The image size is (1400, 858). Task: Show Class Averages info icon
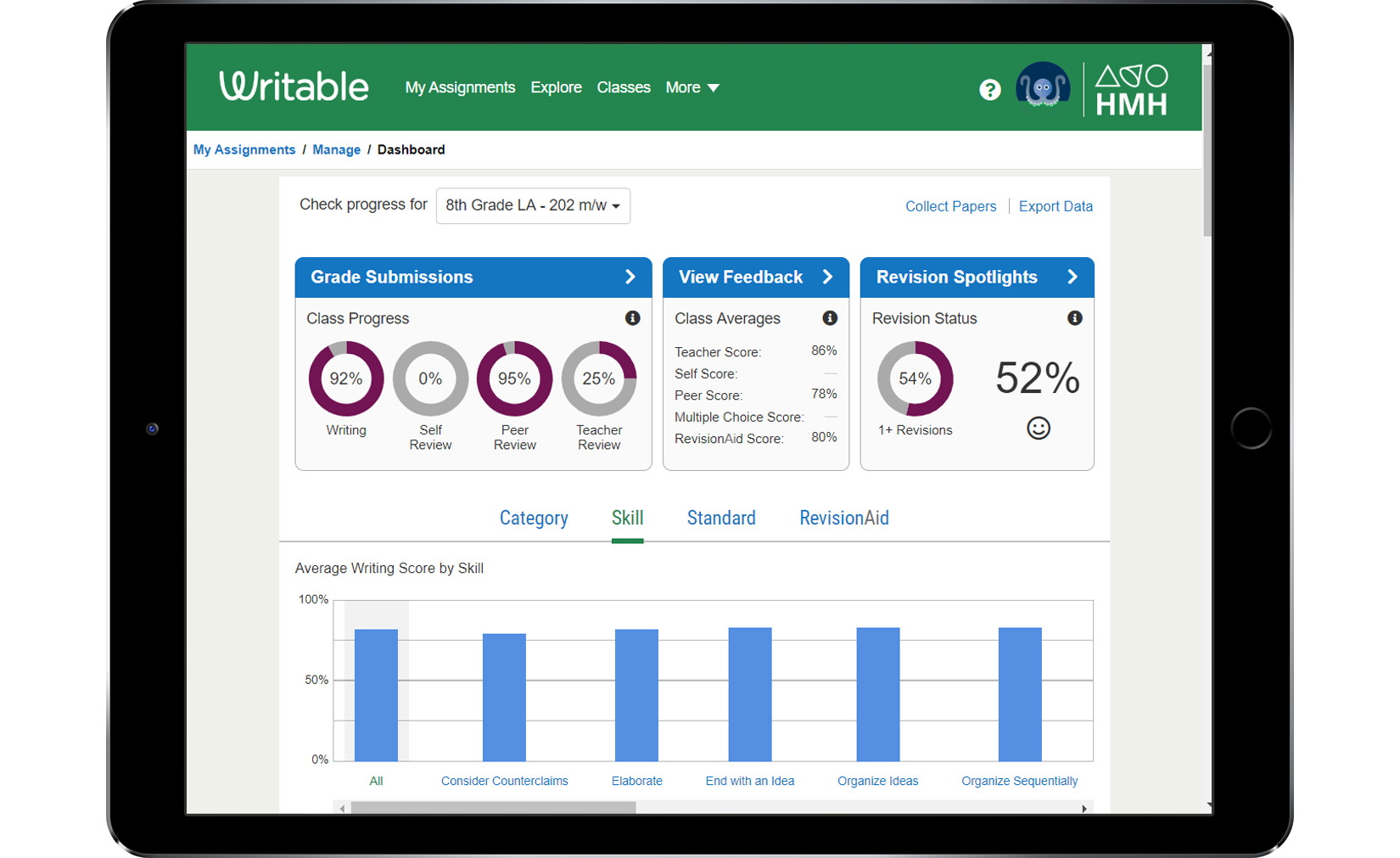point(830,318)
